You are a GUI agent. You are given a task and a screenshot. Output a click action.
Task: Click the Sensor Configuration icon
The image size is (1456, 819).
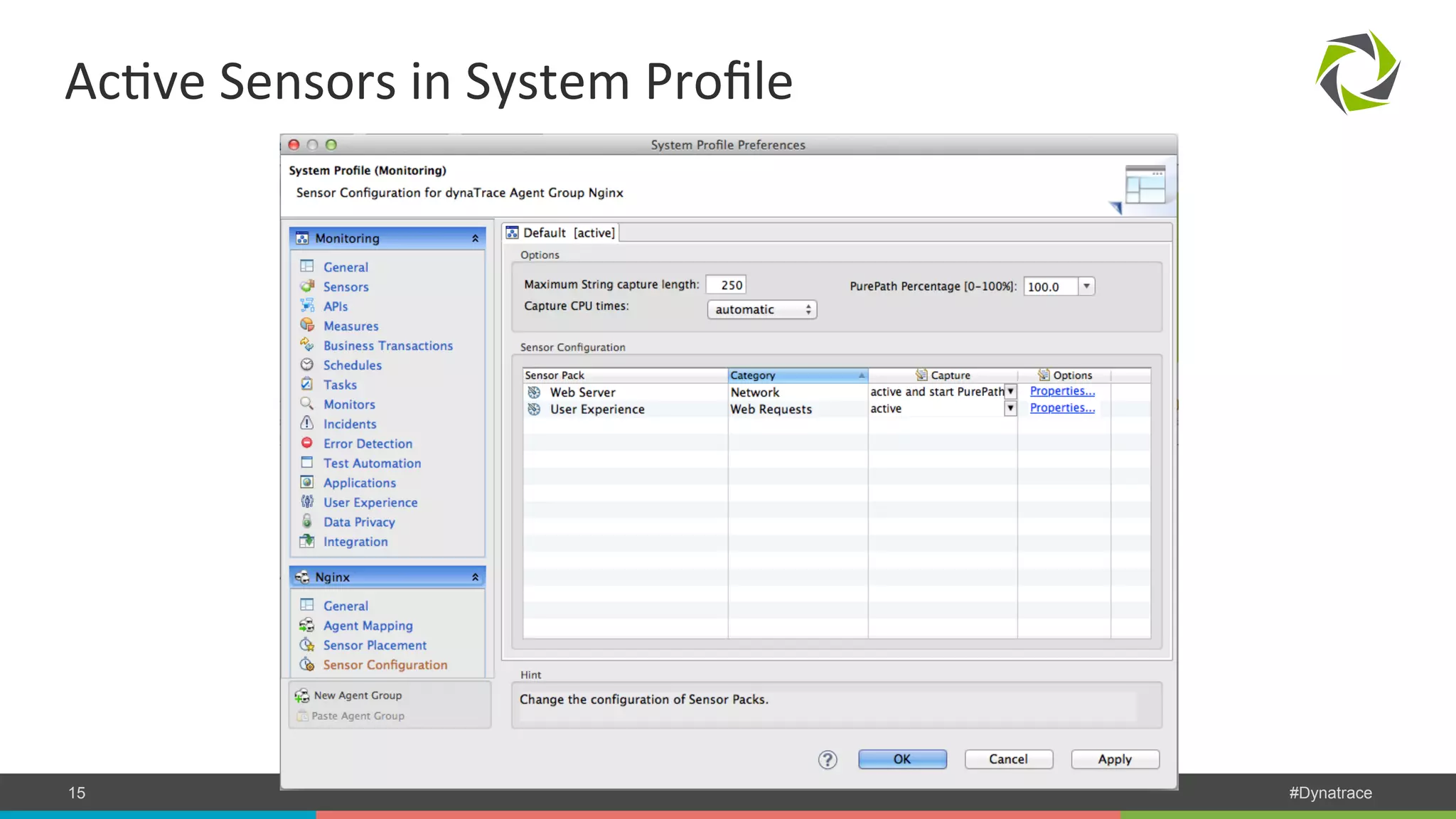[307, 665]
